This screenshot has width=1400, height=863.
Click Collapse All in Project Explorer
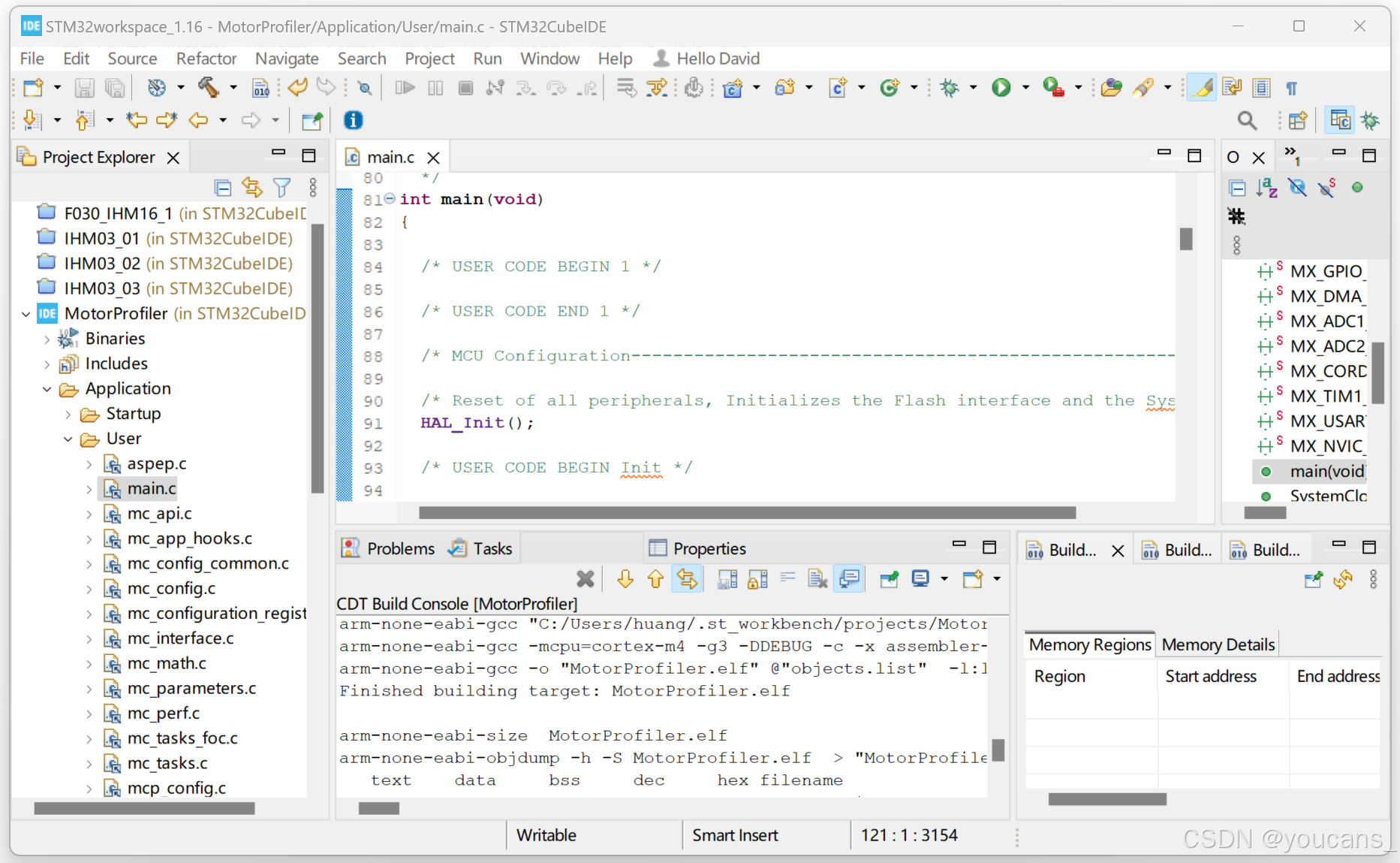(x=222, y=187)
